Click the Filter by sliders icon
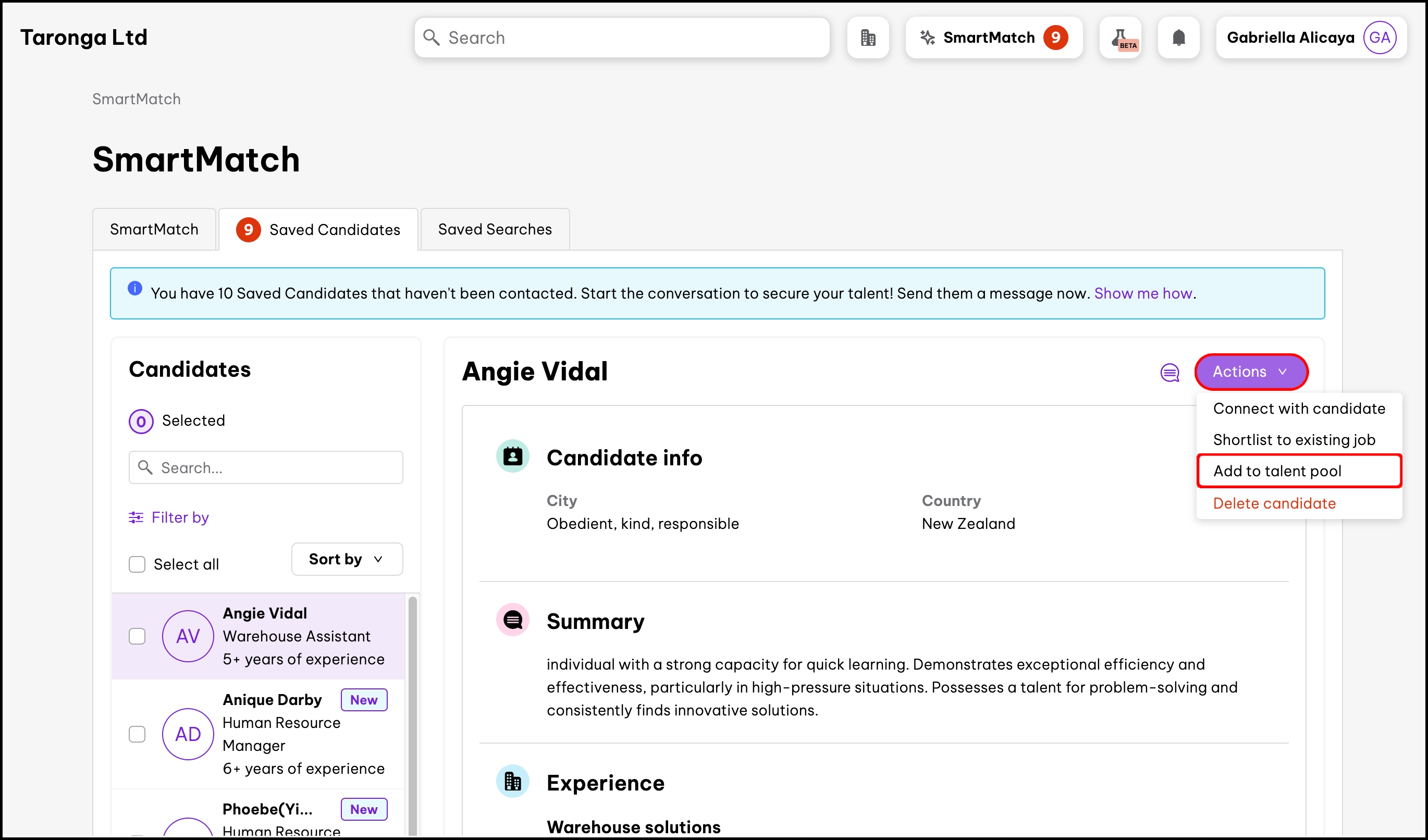The image size is (1428, 840). [136, 517]
